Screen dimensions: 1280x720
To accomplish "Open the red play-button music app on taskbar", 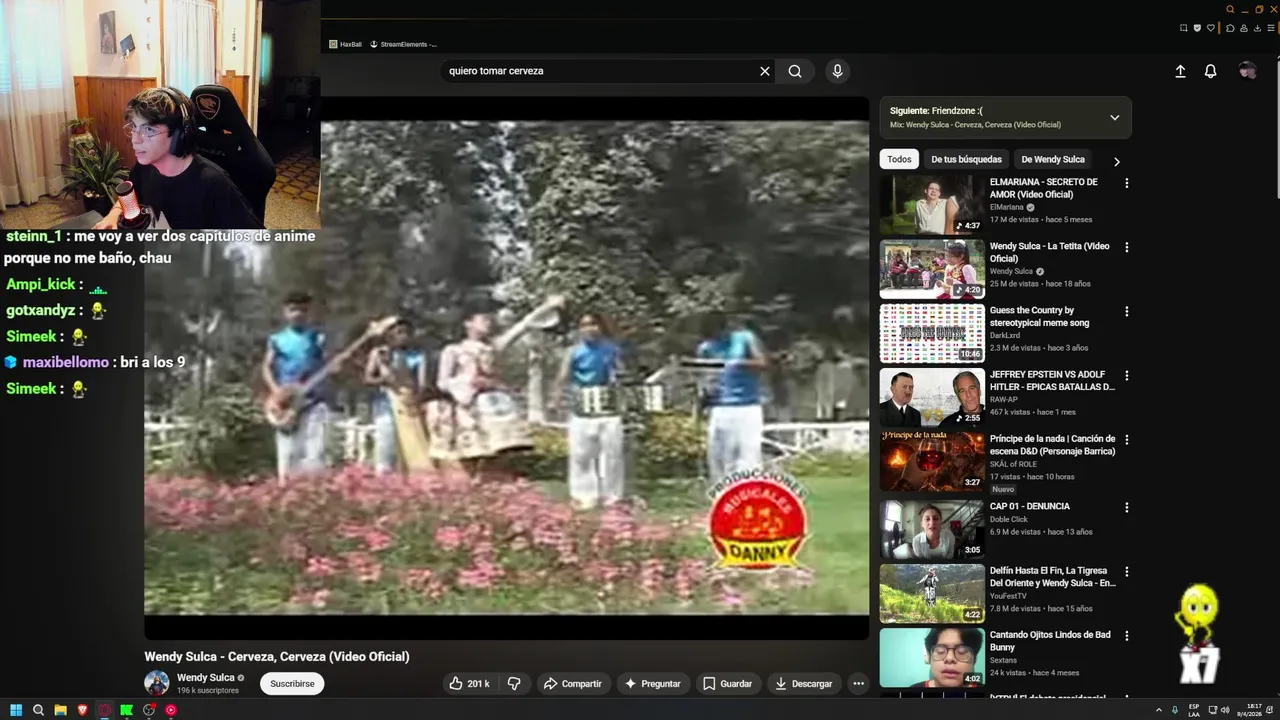I will pos(170,710).
